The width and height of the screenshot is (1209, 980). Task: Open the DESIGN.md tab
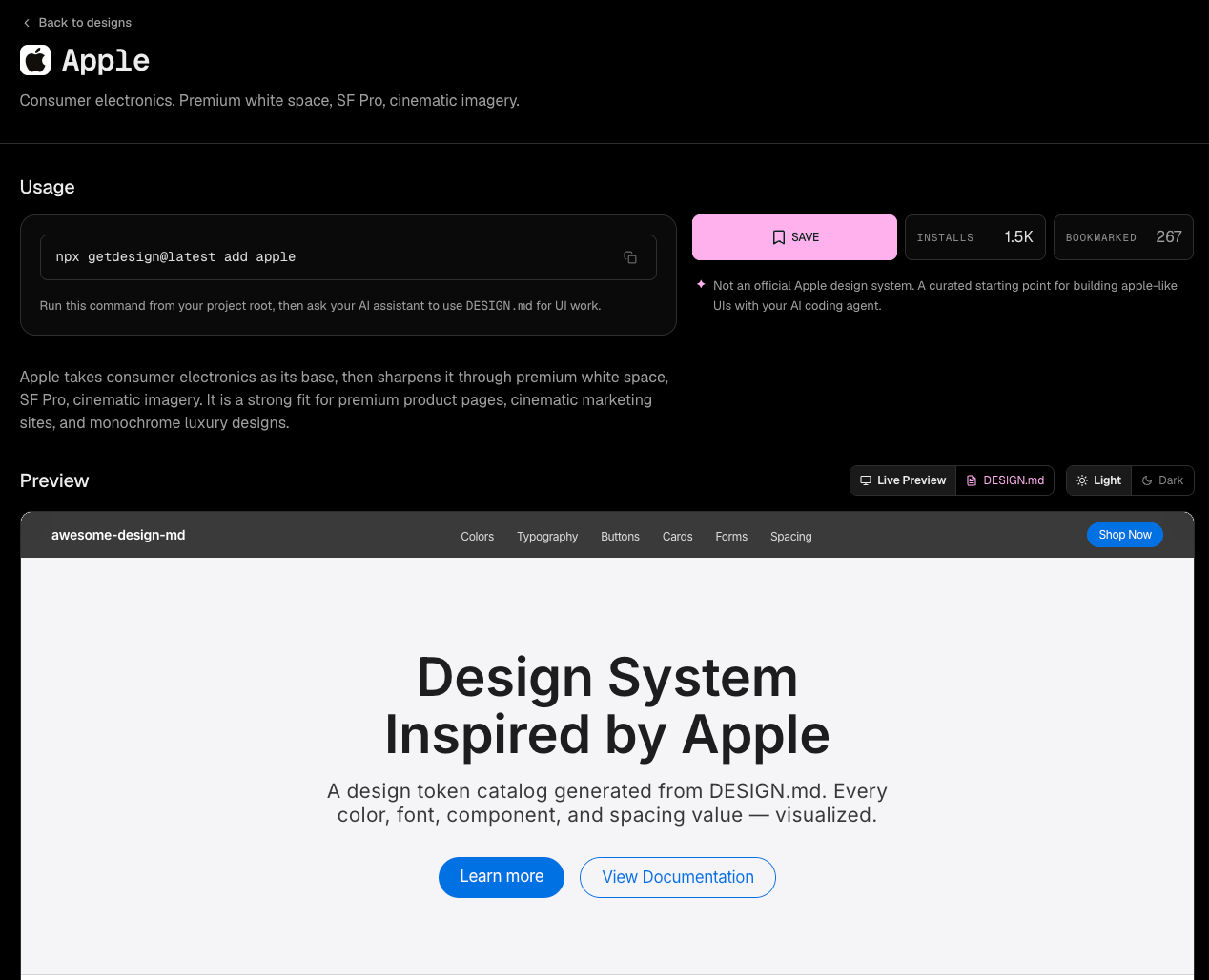coord(1005,480)
